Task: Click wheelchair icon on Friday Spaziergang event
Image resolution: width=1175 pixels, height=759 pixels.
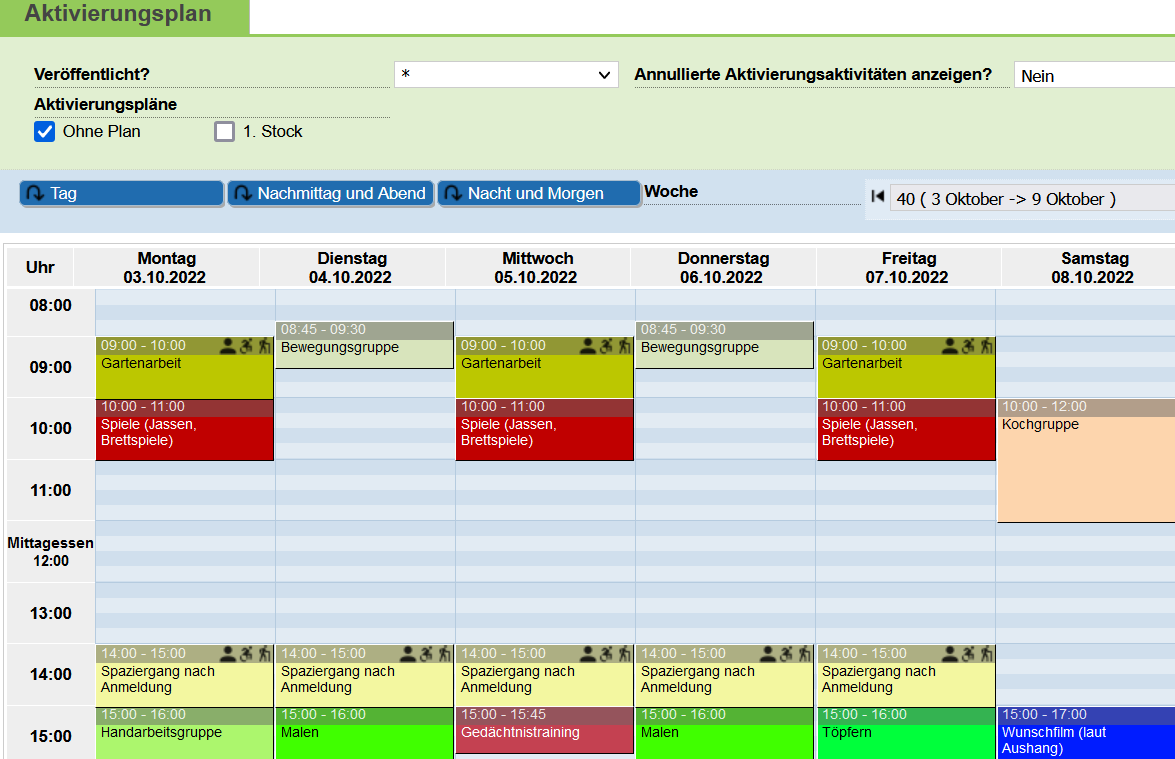Action: pos(968,654)
